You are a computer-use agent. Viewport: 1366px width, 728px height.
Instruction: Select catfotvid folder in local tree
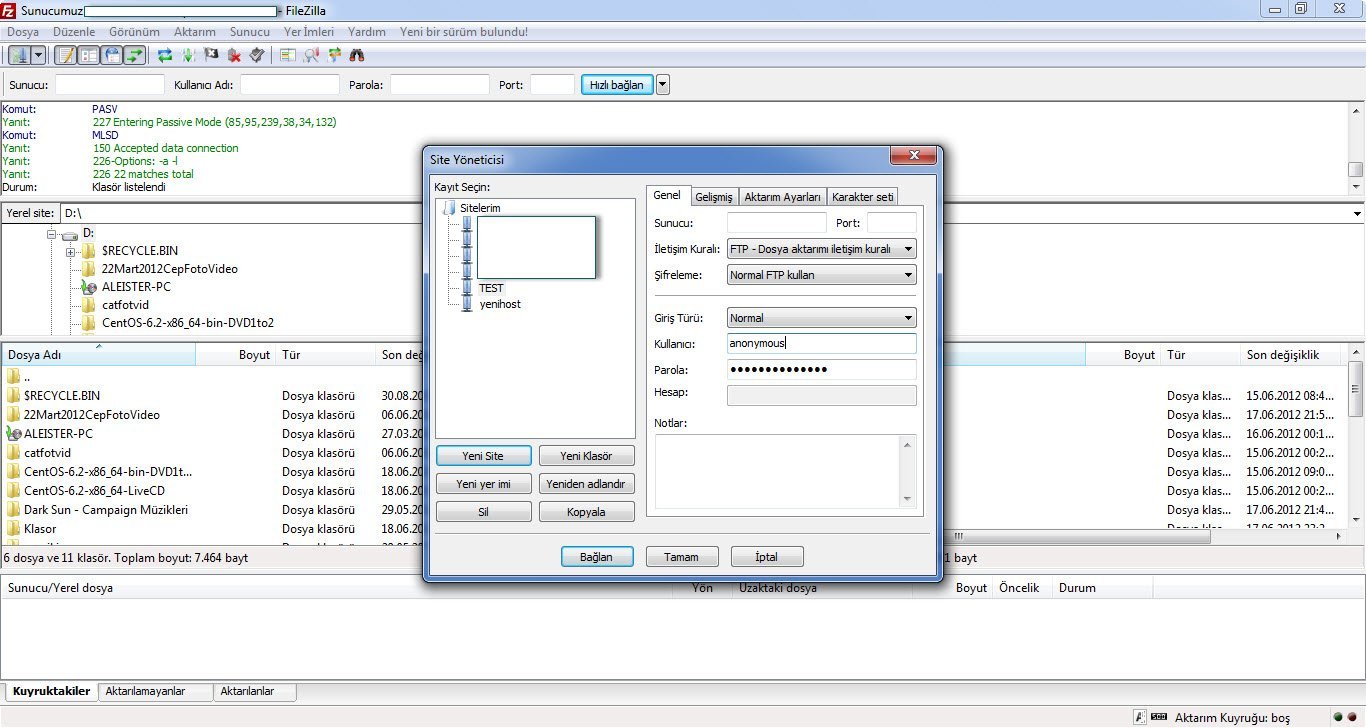point(125,305)
